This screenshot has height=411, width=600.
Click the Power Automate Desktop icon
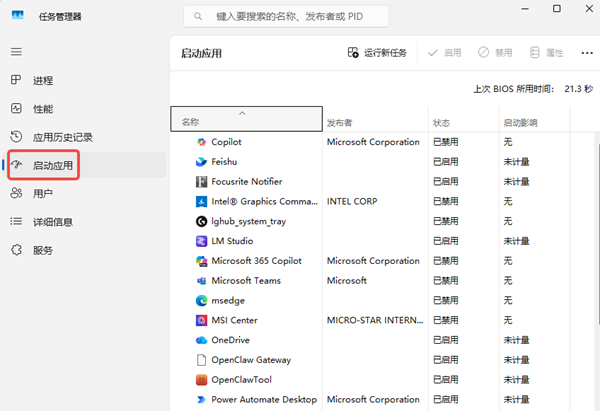click(x=201, y=400)
